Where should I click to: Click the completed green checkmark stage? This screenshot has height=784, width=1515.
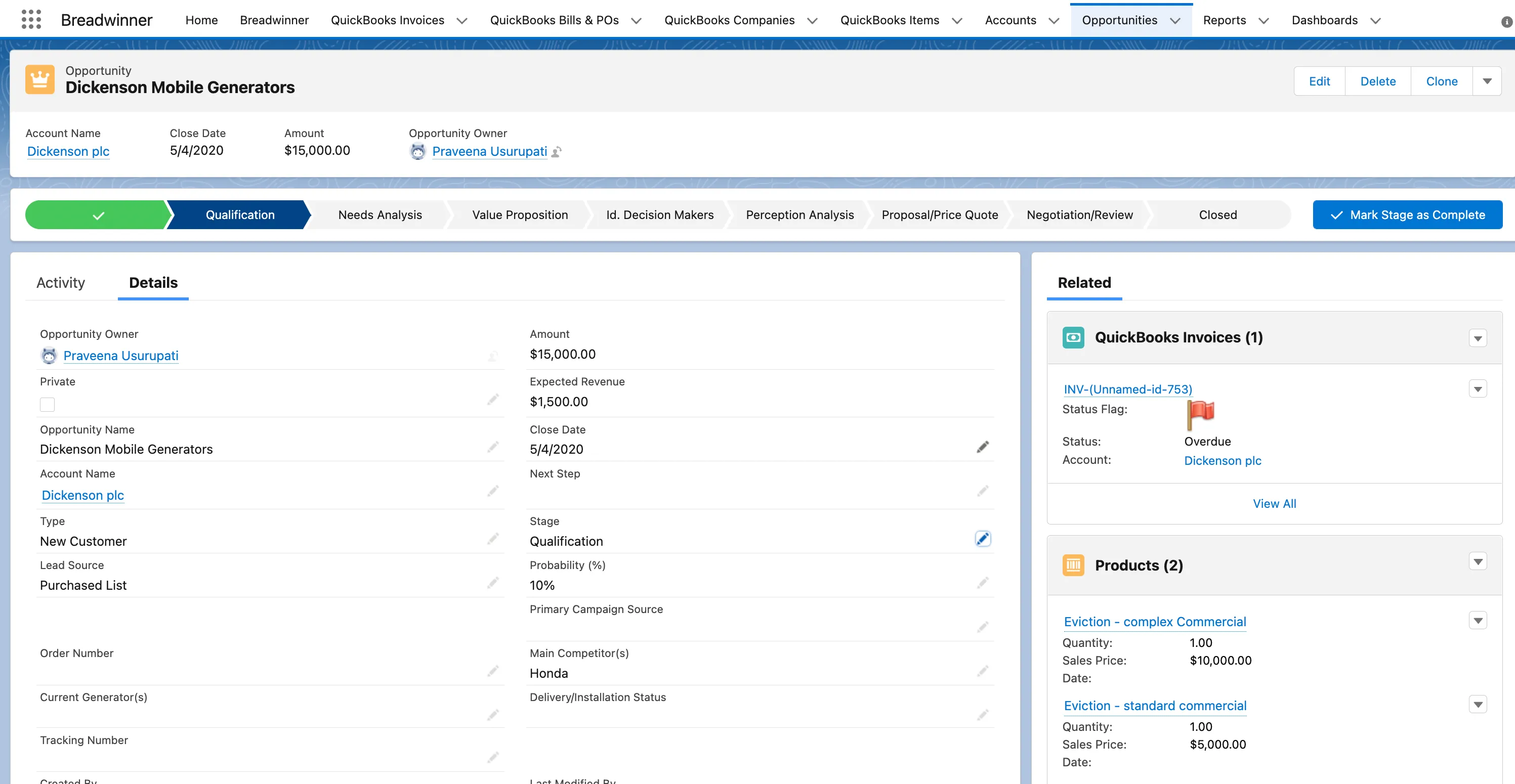[x=98, y=214]
